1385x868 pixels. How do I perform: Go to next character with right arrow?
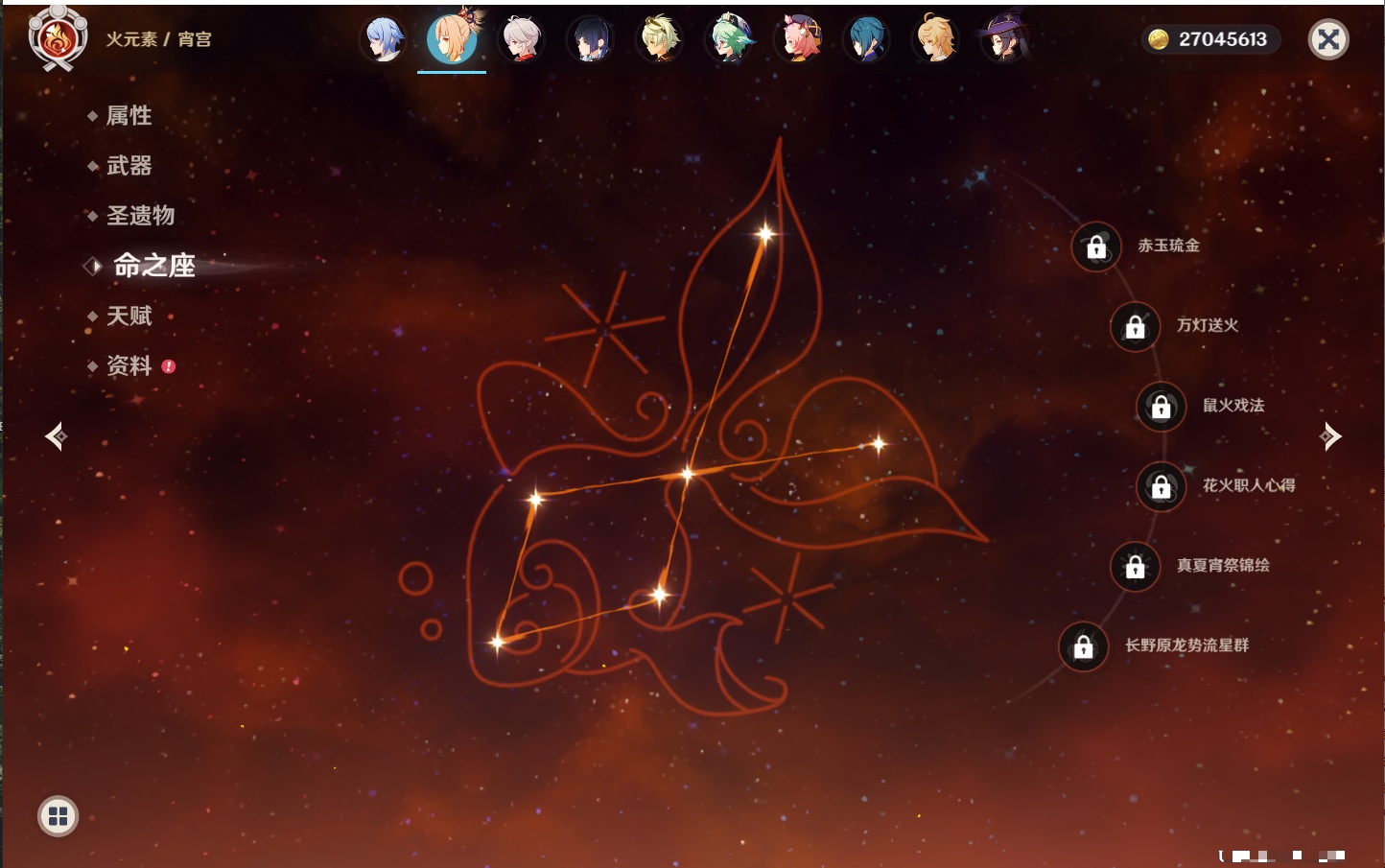pos(1329,436)
